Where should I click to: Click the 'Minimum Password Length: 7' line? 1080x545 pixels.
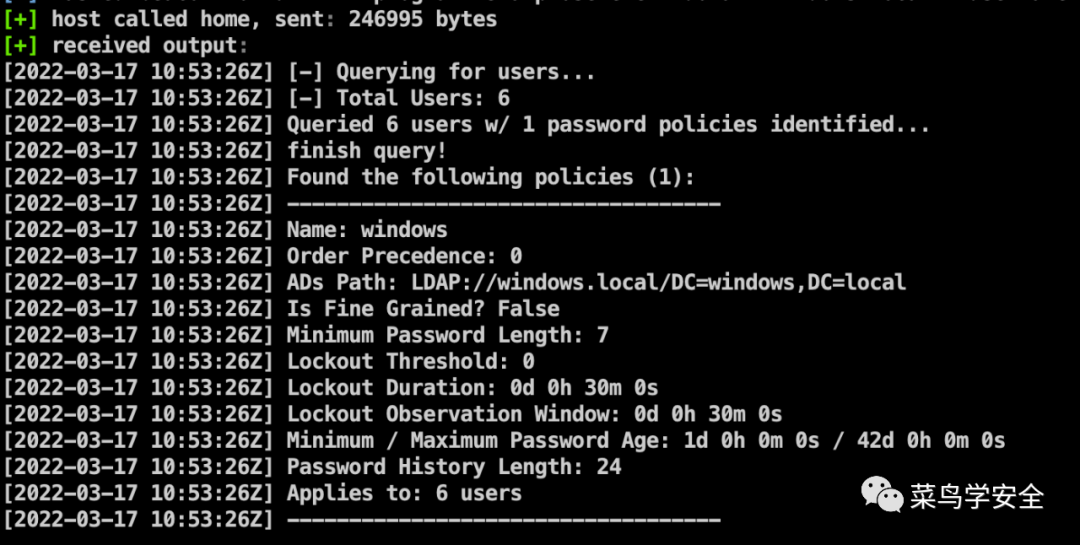[x=448, y=335]
